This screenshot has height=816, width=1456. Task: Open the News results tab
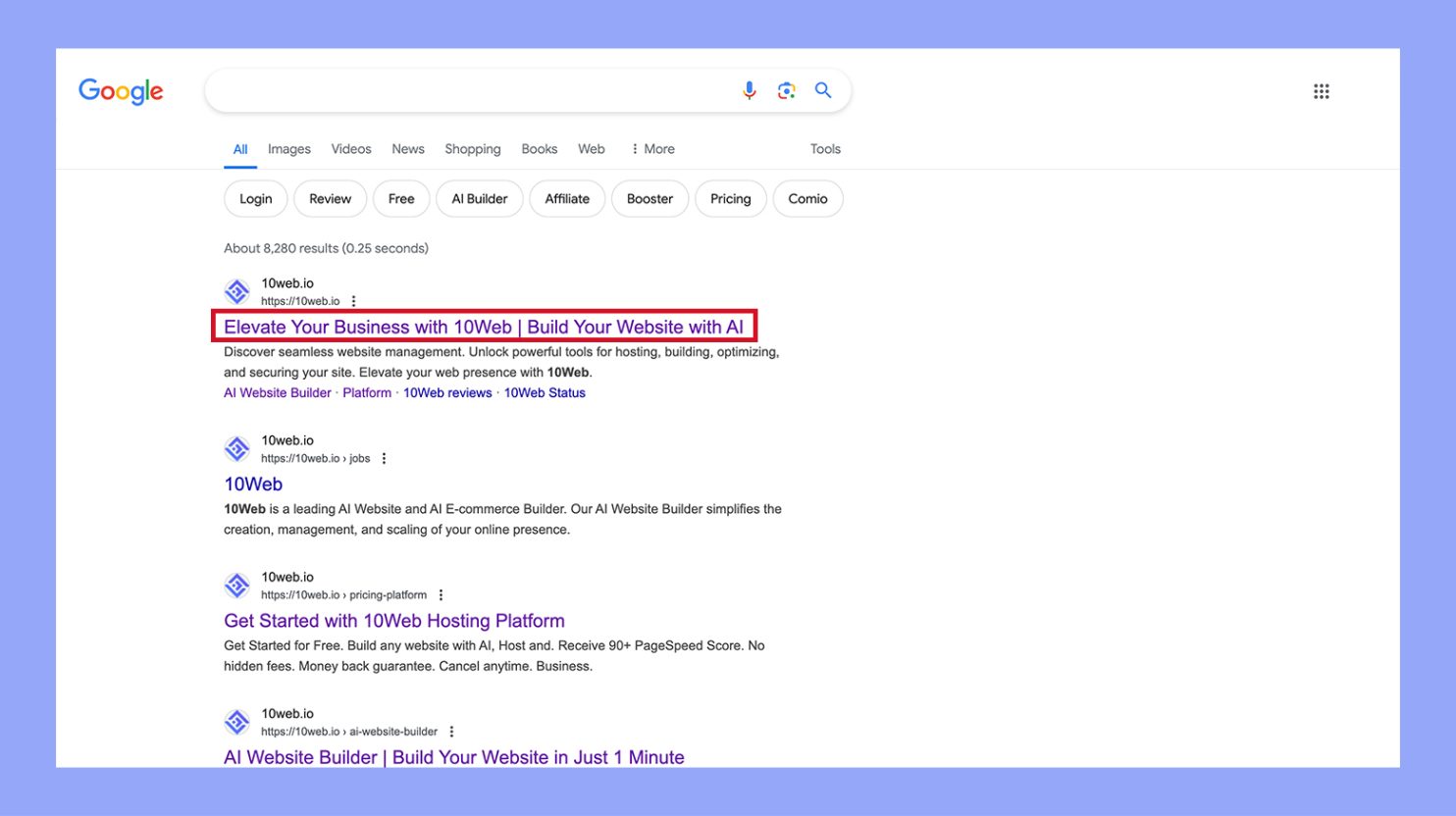(407, 148)
